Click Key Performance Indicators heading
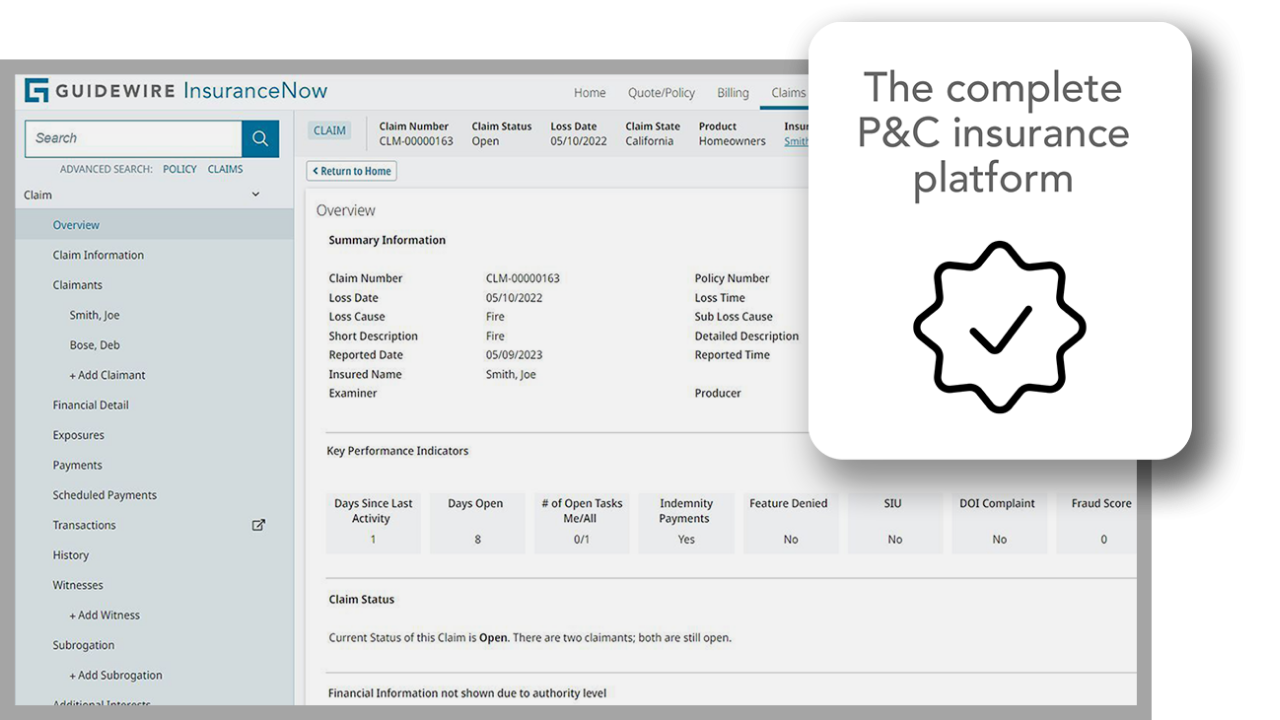Screen dimensions: 1280x720 coord(397,451)
